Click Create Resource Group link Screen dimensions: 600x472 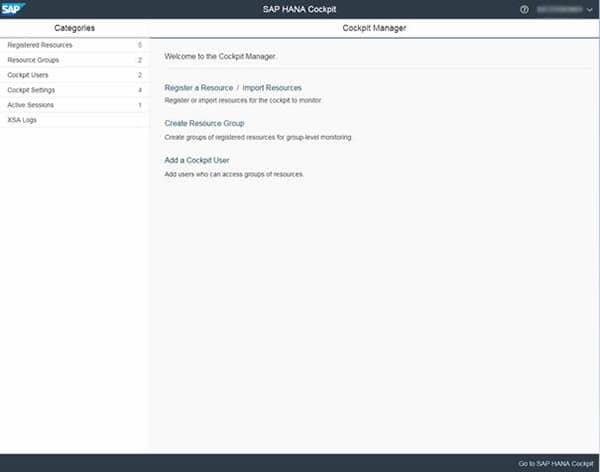pos(204,123)
